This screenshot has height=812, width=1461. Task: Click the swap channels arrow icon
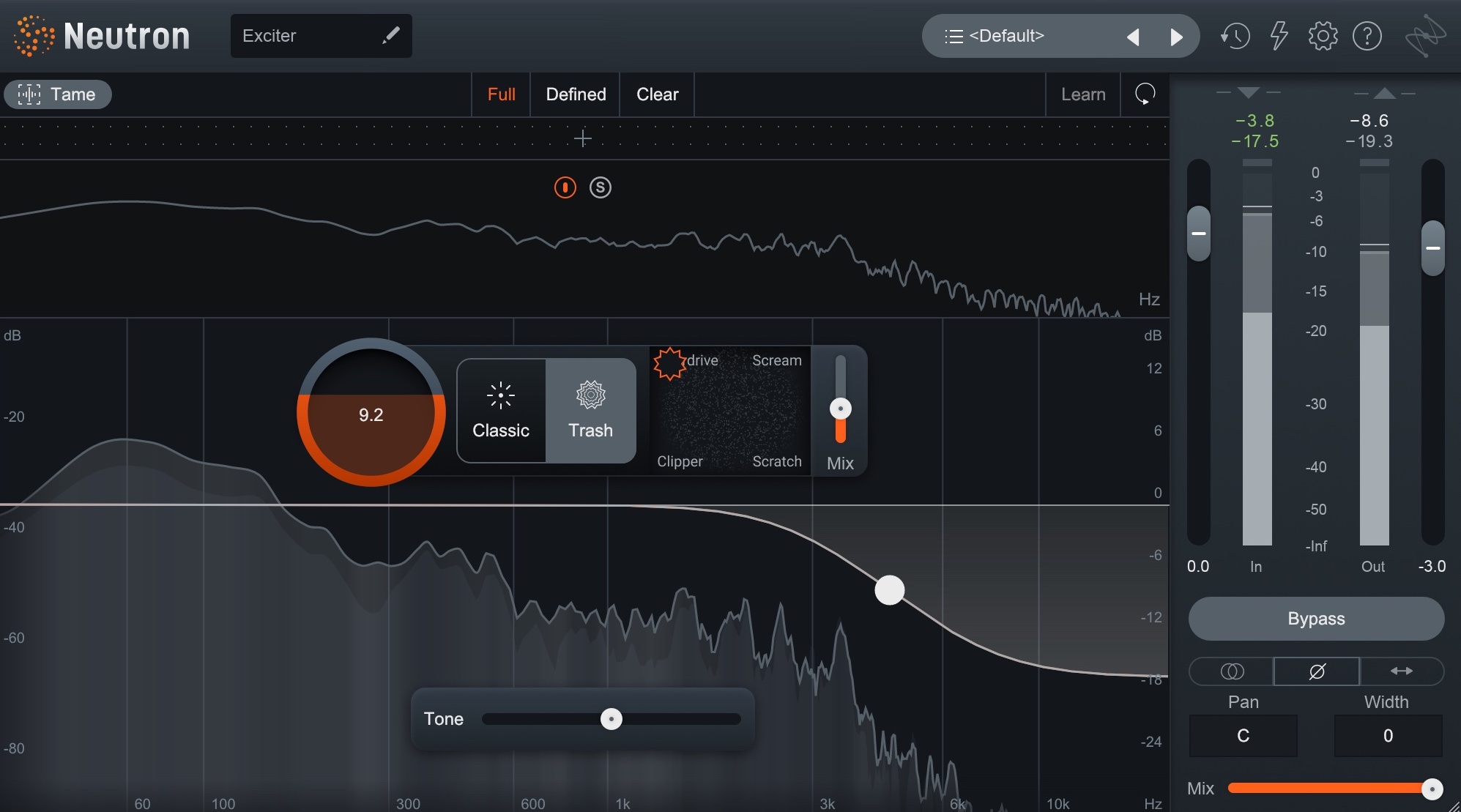(x=1402, y=671)
